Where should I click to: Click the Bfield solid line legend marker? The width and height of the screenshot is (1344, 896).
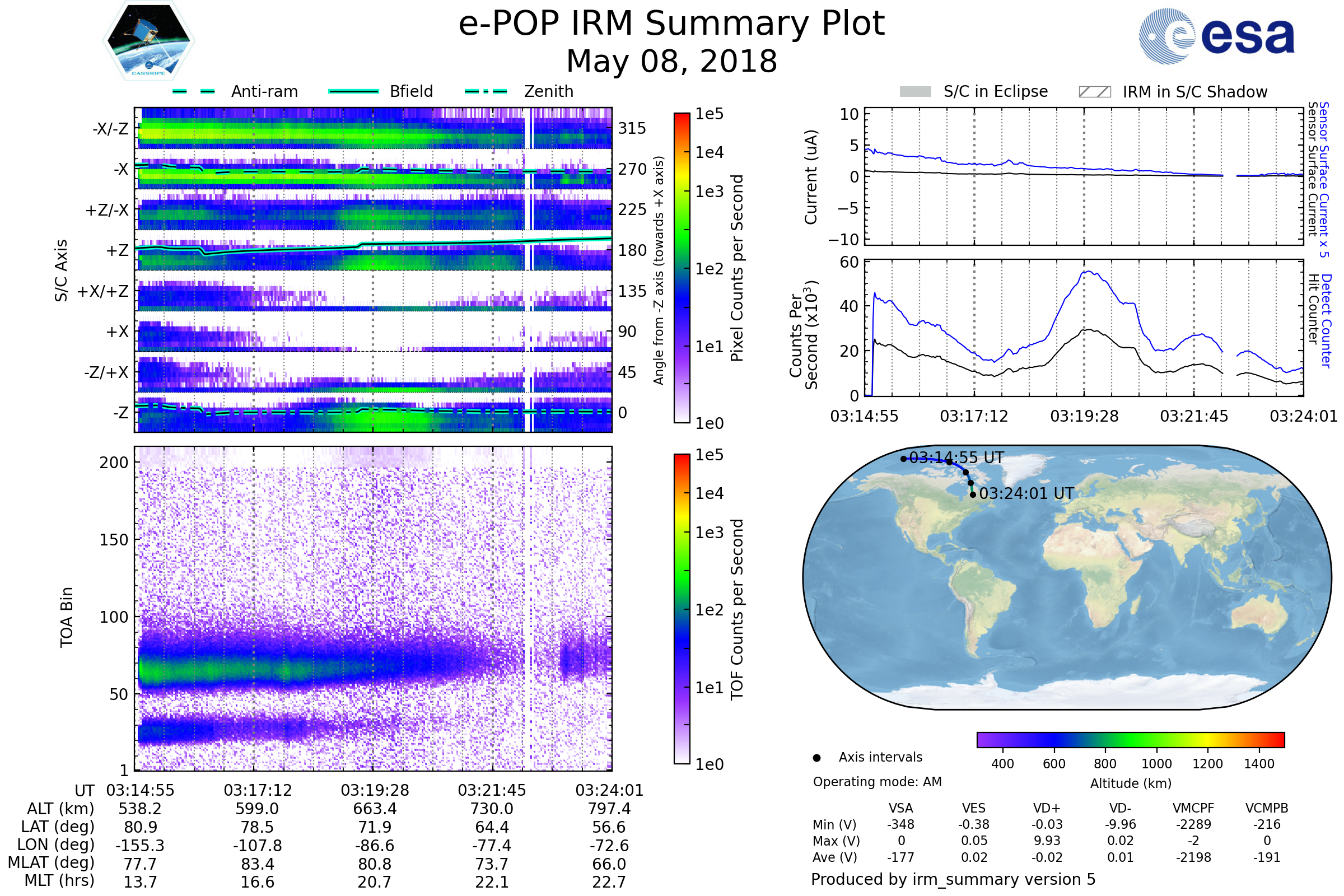coord(353,91)
